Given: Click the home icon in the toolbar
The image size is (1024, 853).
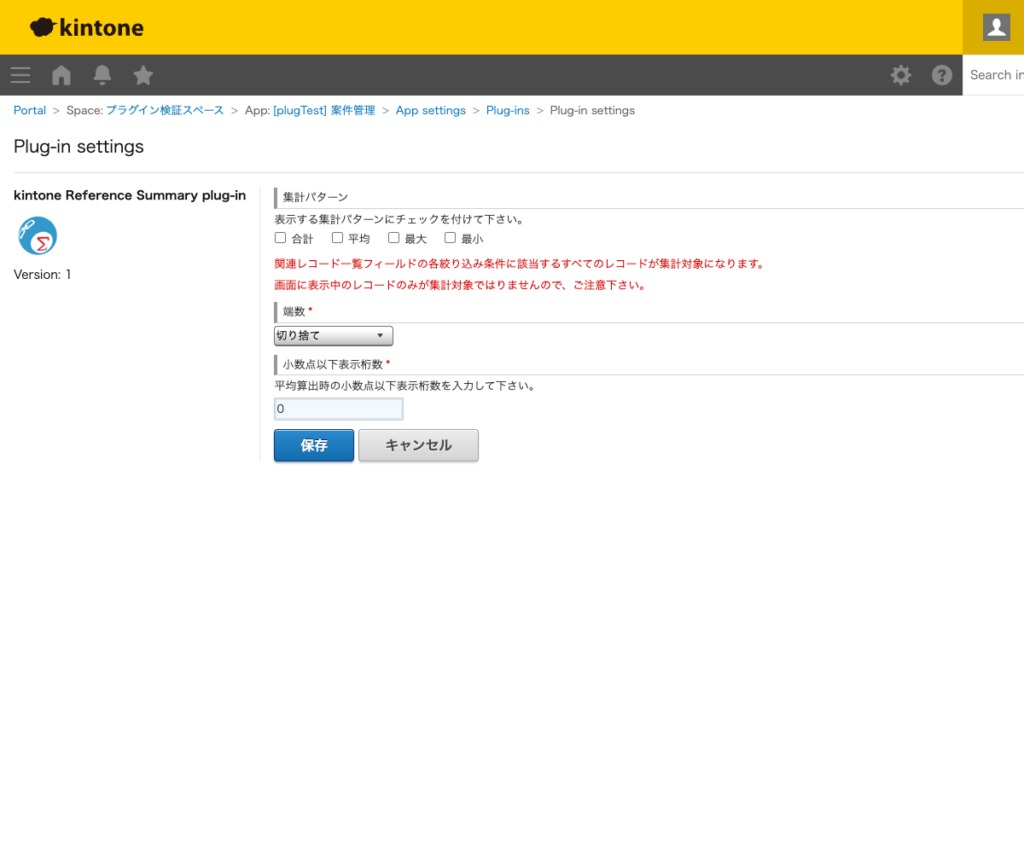Looking at the screenshot, I should (61, 75).
